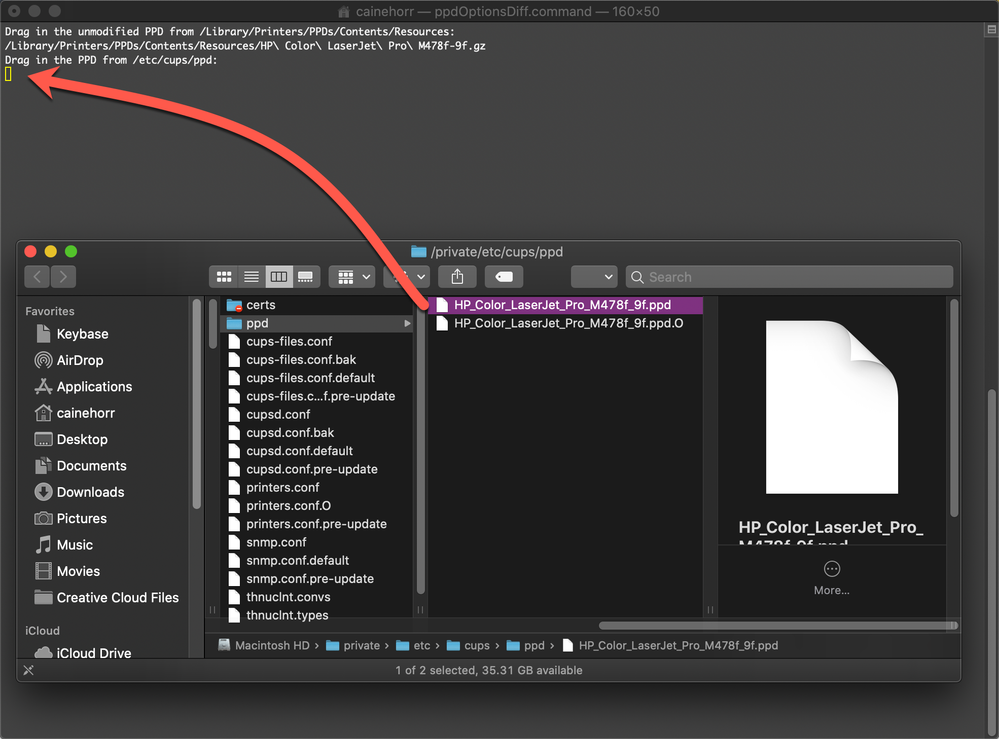Select the cupsd.conf.pre-update file

click(317, 470)
